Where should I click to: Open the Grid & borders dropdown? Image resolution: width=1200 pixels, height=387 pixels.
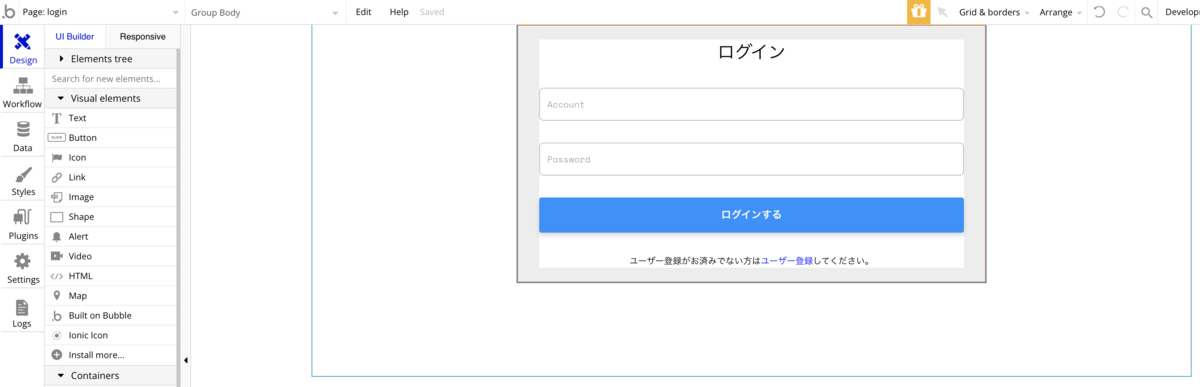(994, 12)
